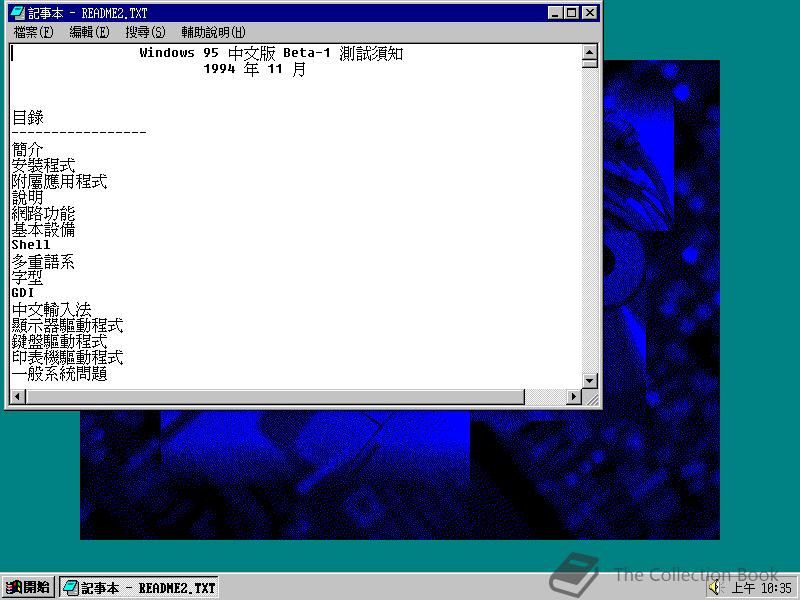Click the date line 1994 年 11 月
The width and height of the screenshot is (800, 600).
[255, 69]
